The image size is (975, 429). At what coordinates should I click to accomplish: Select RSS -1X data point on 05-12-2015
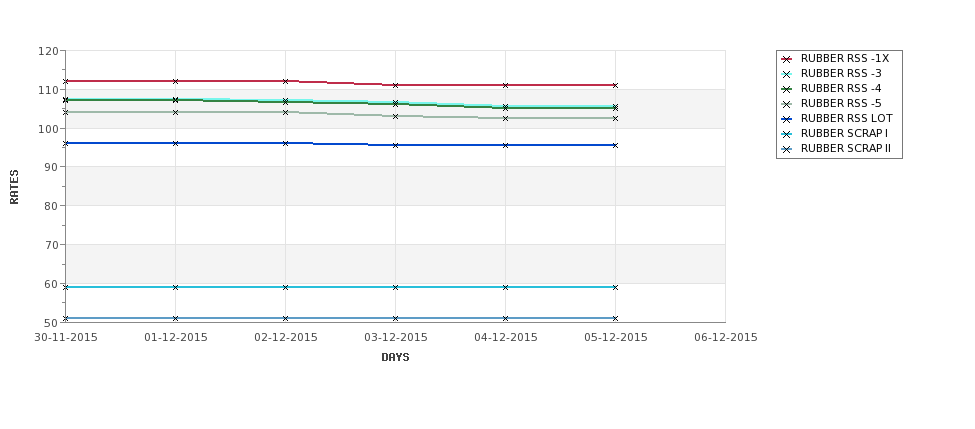coord(615,85)
